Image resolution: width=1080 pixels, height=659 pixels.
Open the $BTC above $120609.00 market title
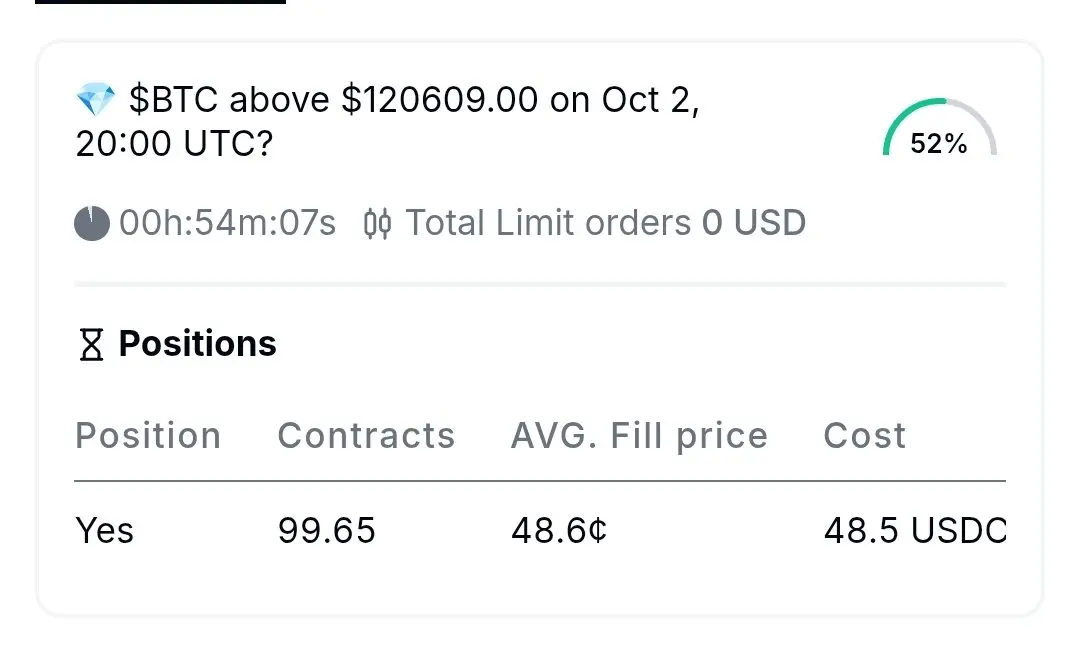[x=414, y=100]
